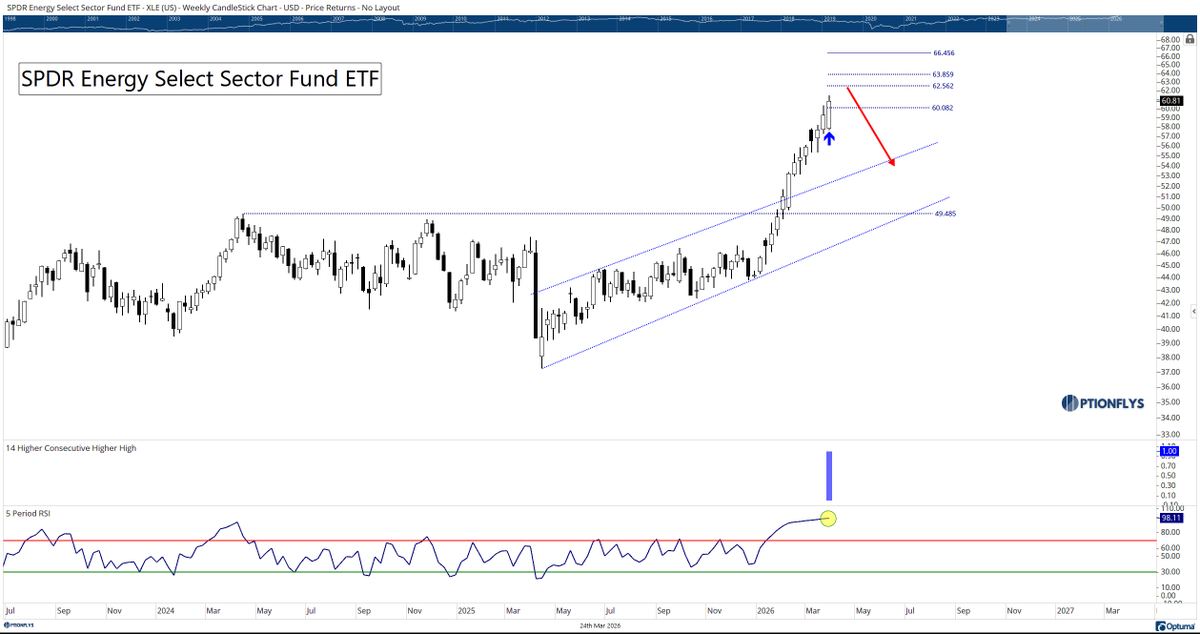This screenshot has height=634, width=1200.
Task: Click the 2025 label on date axis
Action: 467,609
